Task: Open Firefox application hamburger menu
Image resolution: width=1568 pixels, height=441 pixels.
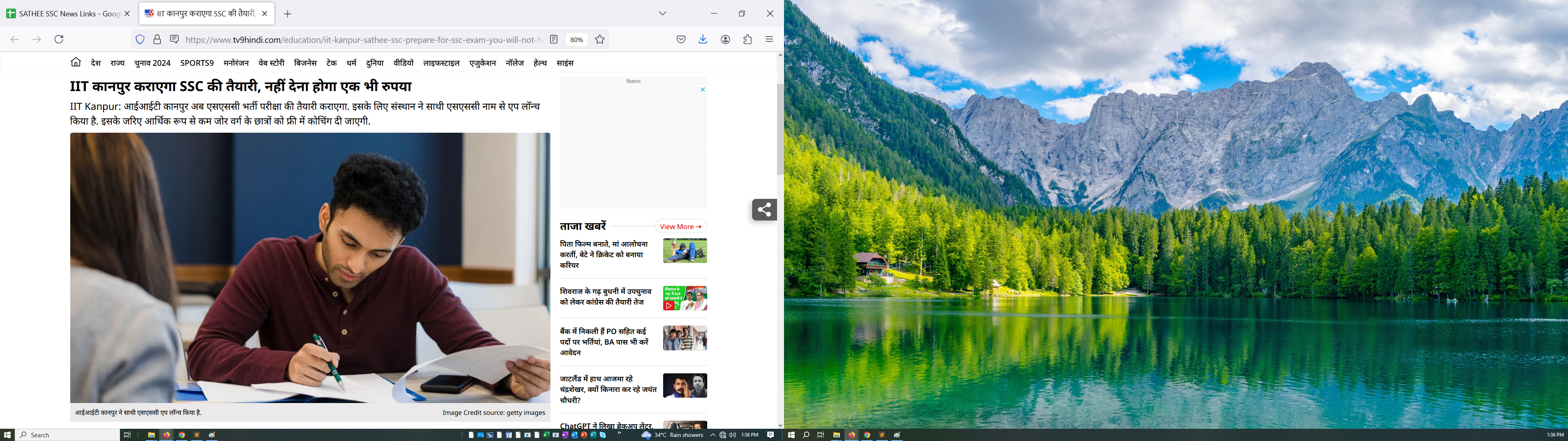Action: pyautogui.click(x=769, y=40)
